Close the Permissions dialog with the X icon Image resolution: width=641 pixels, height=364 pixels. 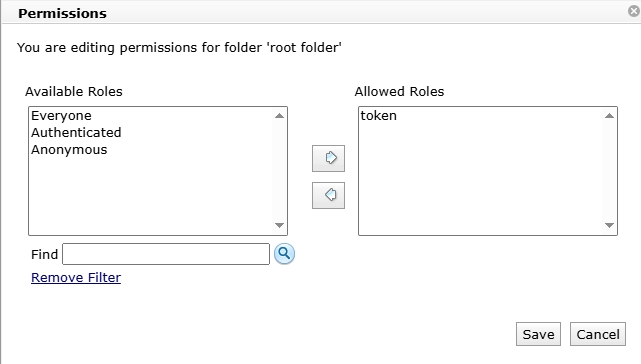coord(634,11)
